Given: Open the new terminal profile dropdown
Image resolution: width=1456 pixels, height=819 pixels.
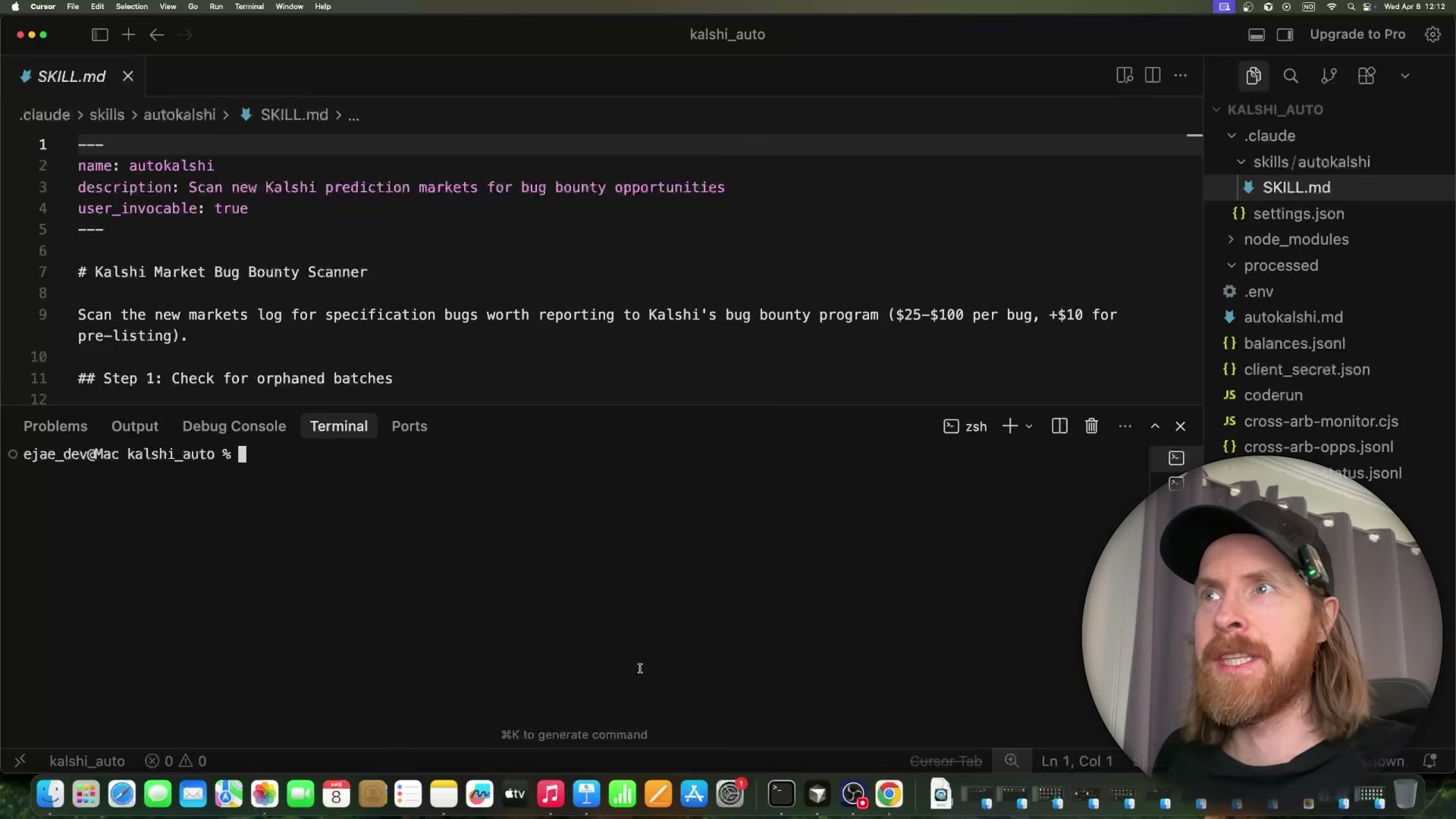Looking at the screenshot, I should [x=1029, y=427].
